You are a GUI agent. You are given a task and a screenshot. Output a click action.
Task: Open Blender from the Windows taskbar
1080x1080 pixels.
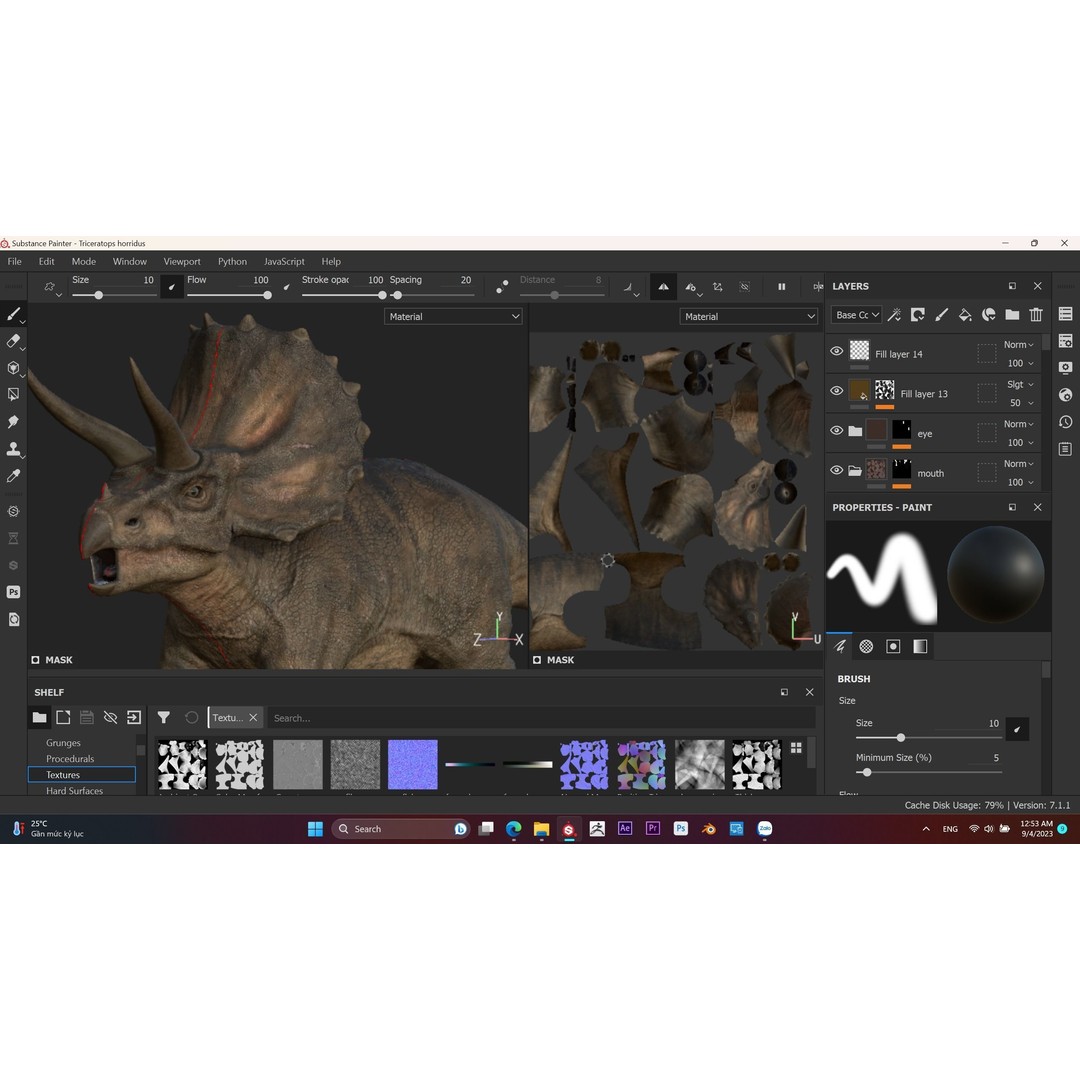click(708, 829)
